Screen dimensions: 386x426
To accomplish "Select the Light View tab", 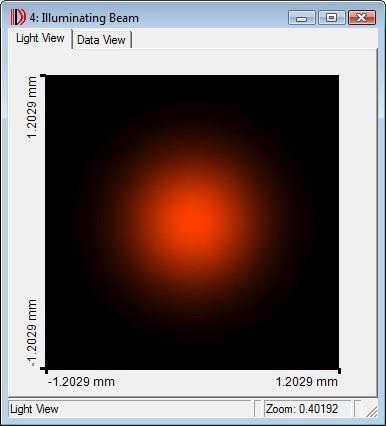I will 40,39.
